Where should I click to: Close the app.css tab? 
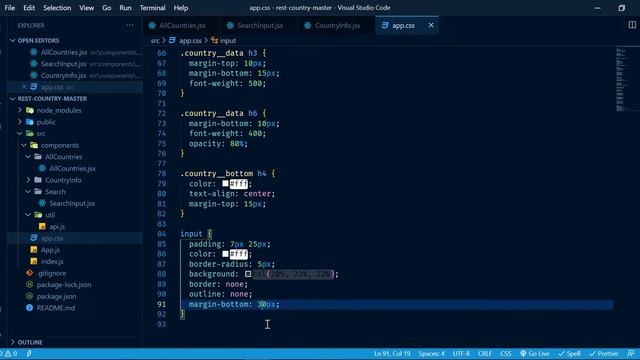[x=431, y=25]
